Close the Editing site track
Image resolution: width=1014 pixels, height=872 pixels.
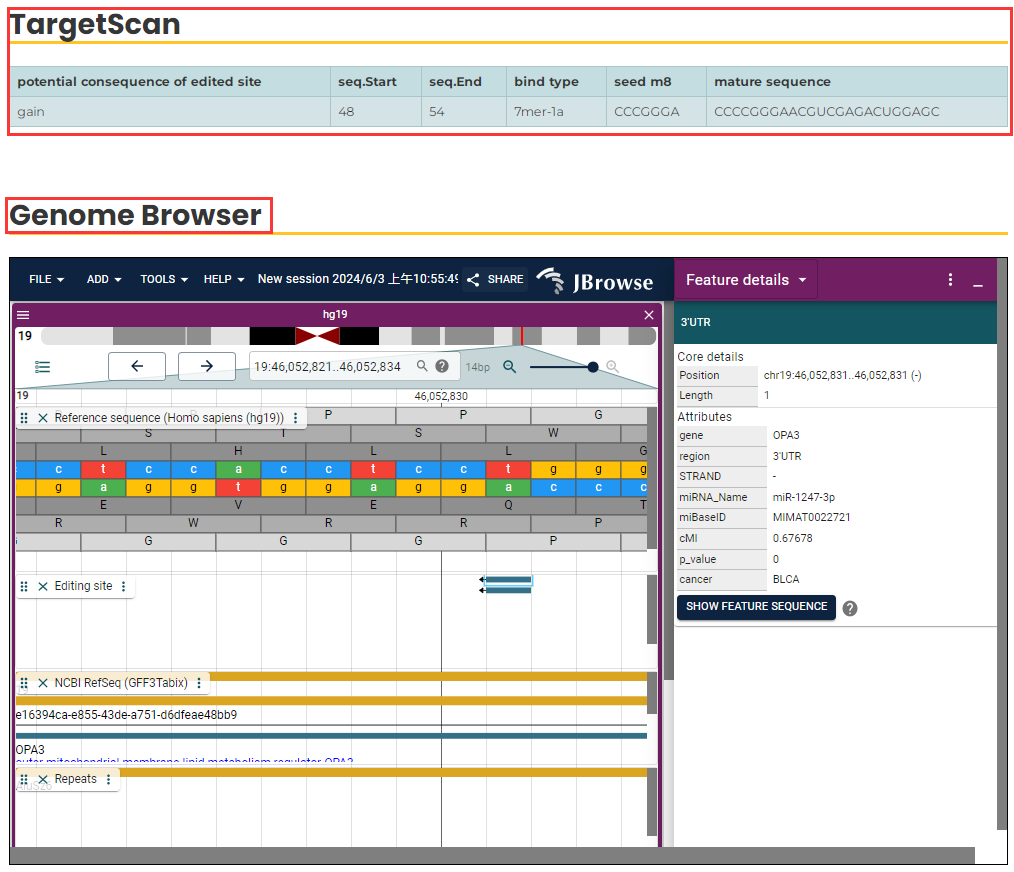point(43,586)
